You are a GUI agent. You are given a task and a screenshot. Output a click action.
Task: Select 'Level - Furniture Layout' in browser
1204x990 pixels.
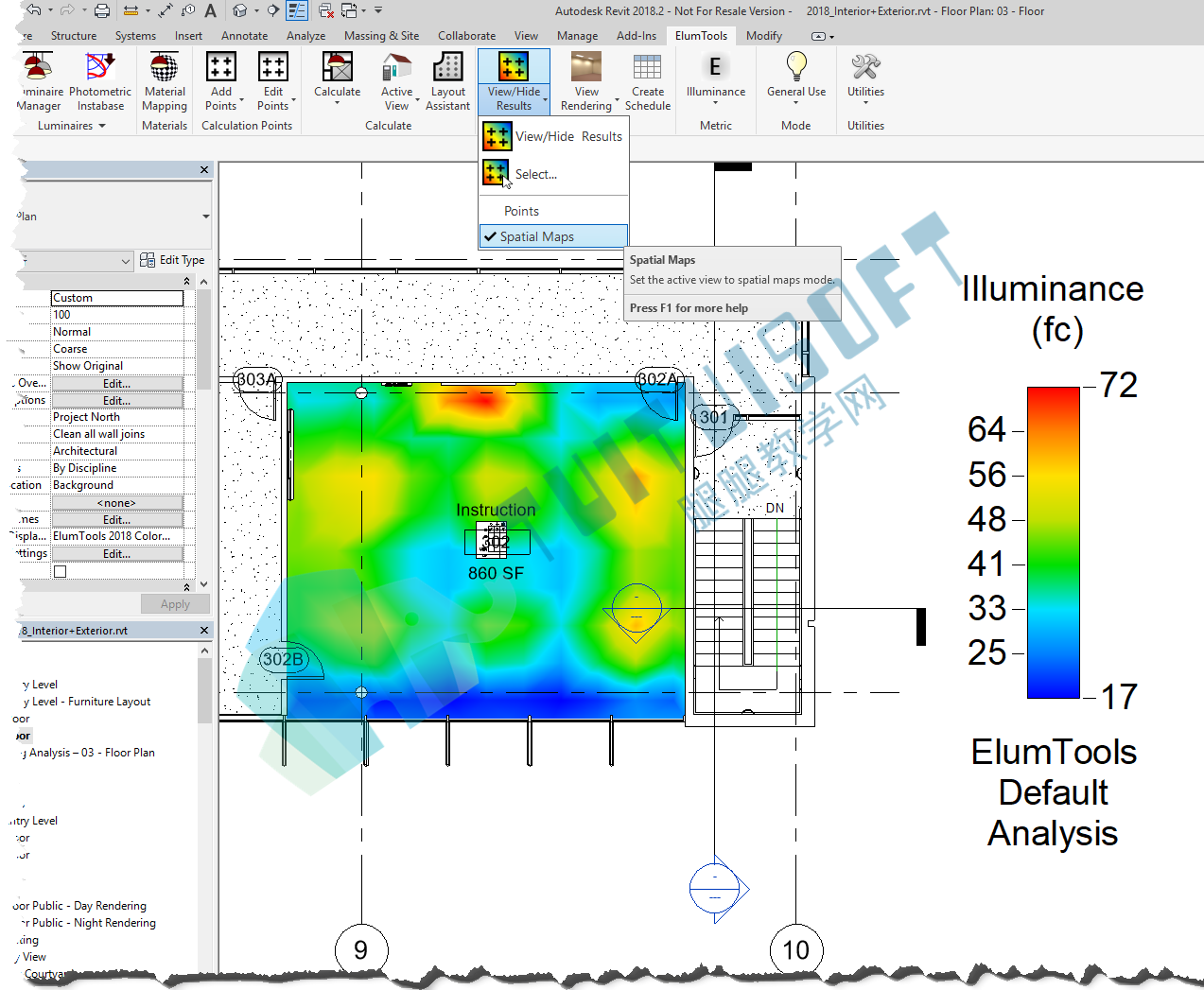91,702
